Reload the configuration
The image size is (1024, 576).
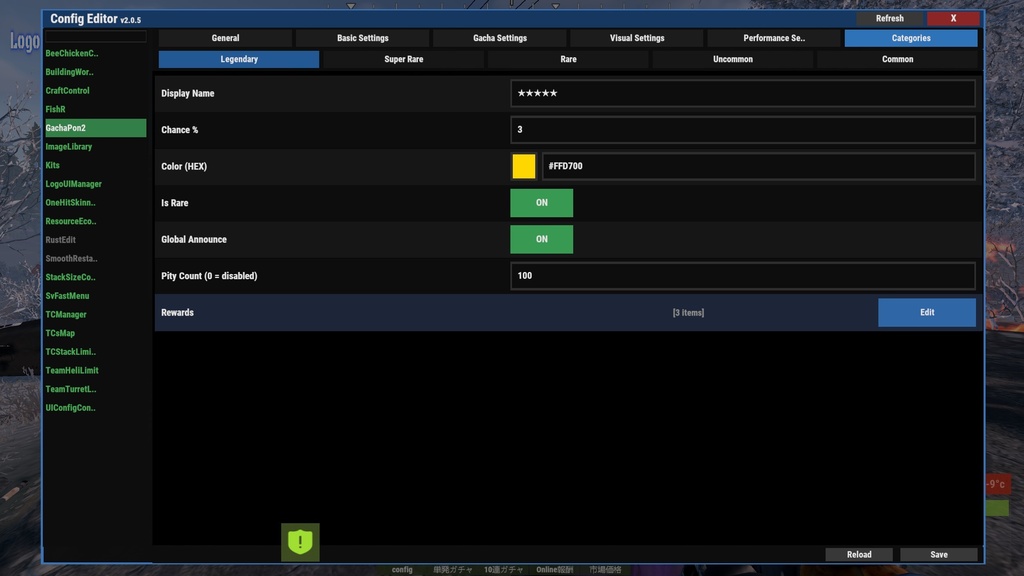pyautogui.click(x=858, y=553)
